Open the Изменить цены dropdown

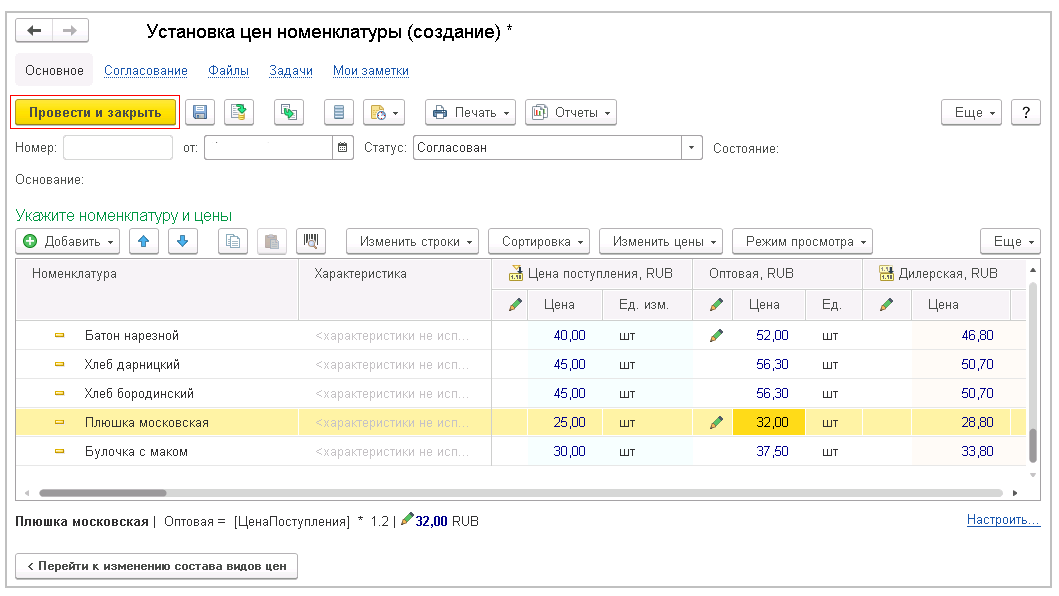click(661, 241)
